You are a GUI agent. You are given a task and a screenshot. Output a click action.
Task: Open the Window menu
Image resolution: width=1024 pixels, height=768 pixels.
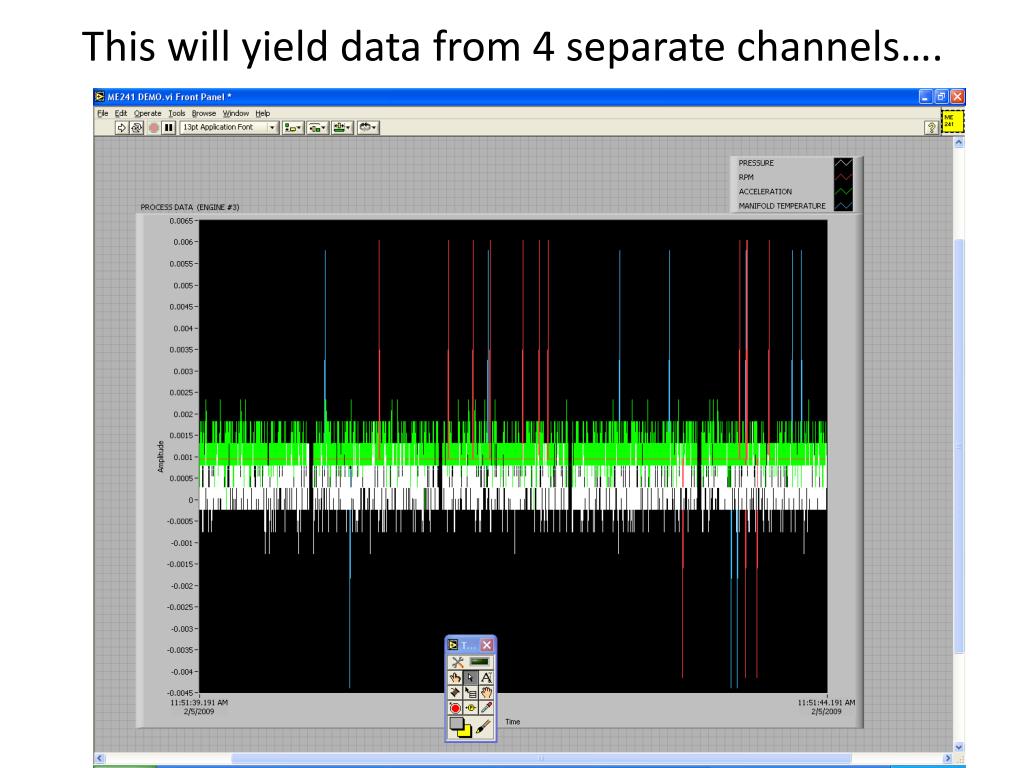(x=236, y=114)
